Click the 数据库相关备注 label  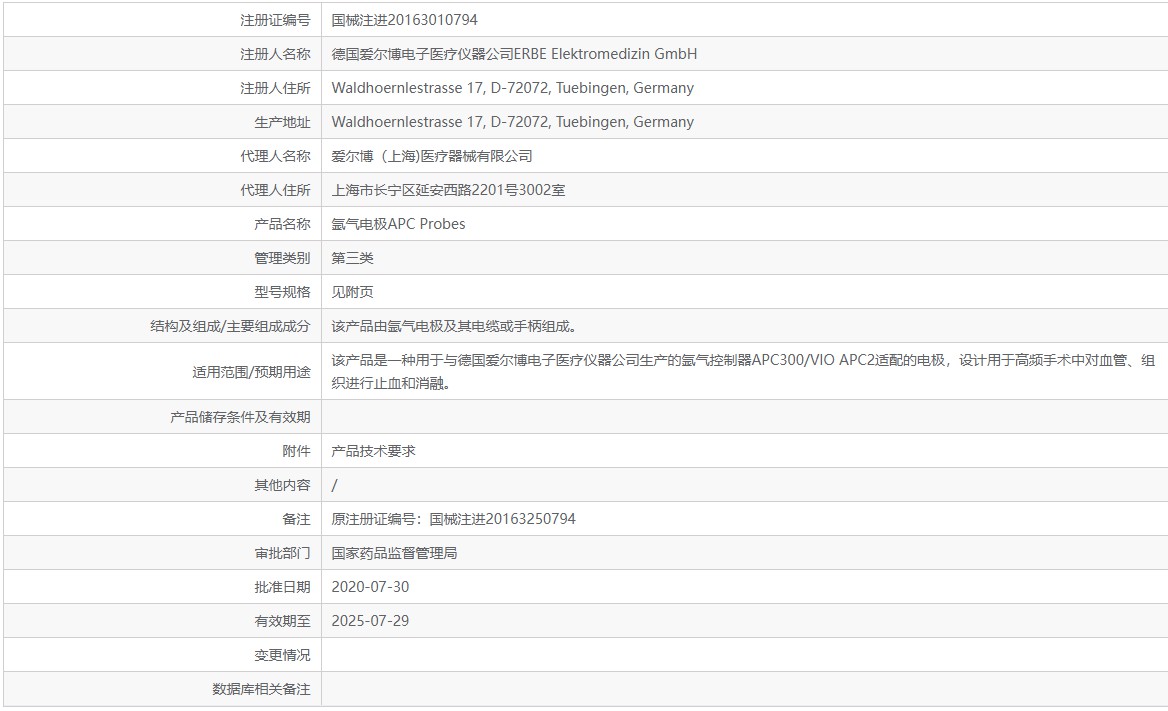[x=261, y=689]
